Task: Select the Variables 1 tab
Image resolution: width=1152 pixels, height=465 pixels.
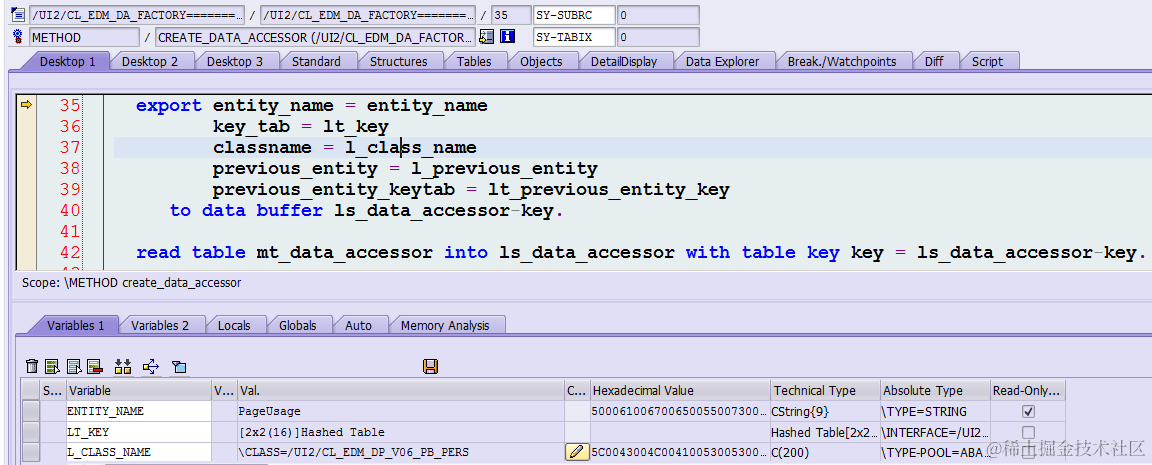Action: coord(75,325)
